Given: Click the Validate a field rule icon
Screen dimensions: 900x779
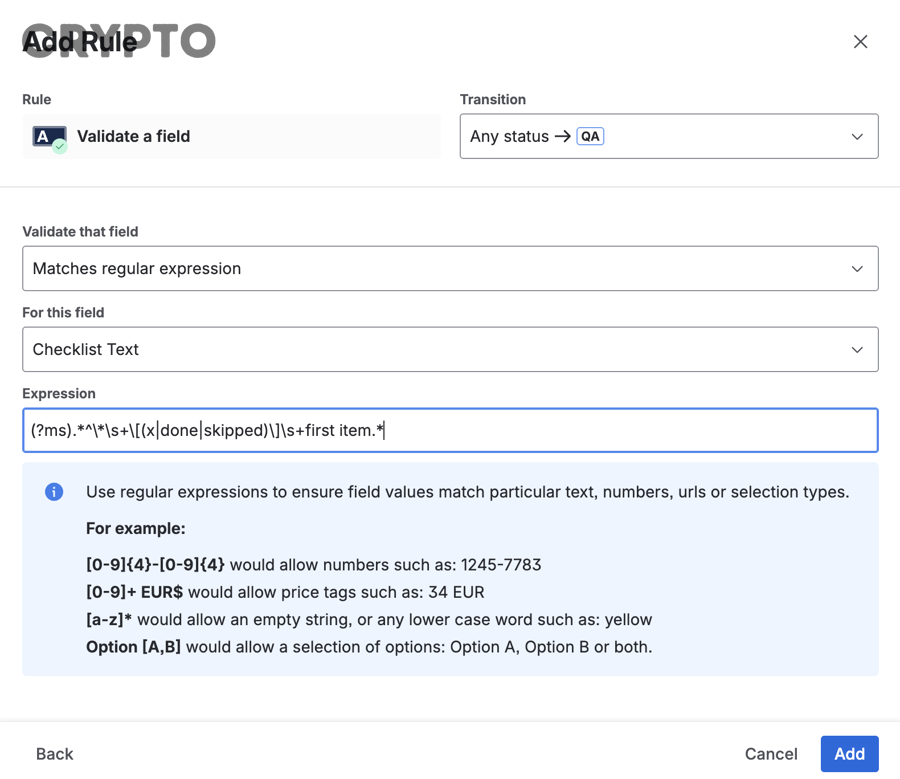Looking at the screenshot, I should click(49, 138).
